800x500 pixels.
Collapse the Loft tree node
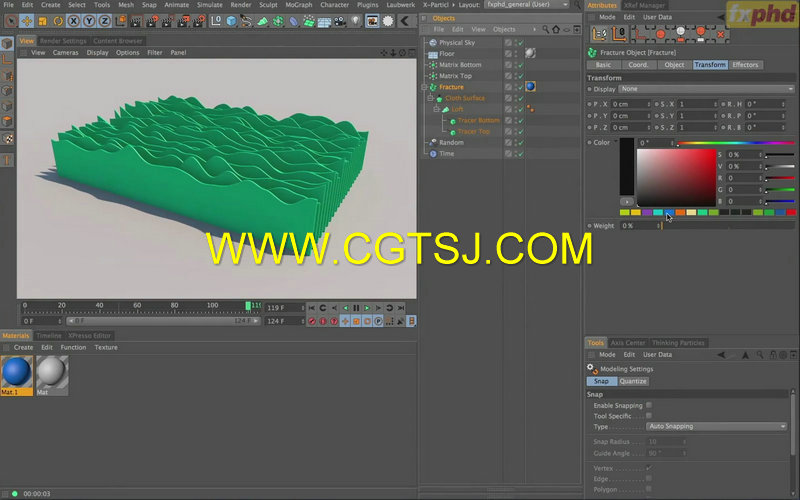437,109
